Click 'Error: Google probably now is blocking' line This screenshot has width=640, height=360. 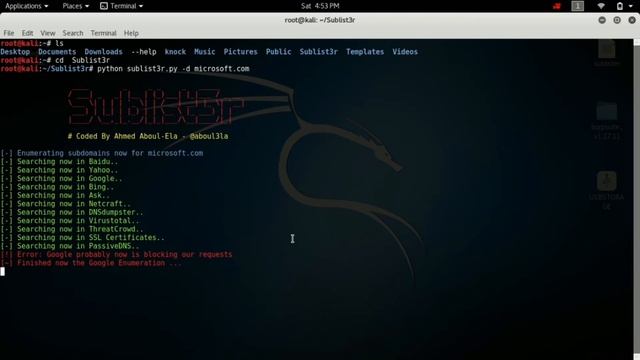[x=116, y=254]
